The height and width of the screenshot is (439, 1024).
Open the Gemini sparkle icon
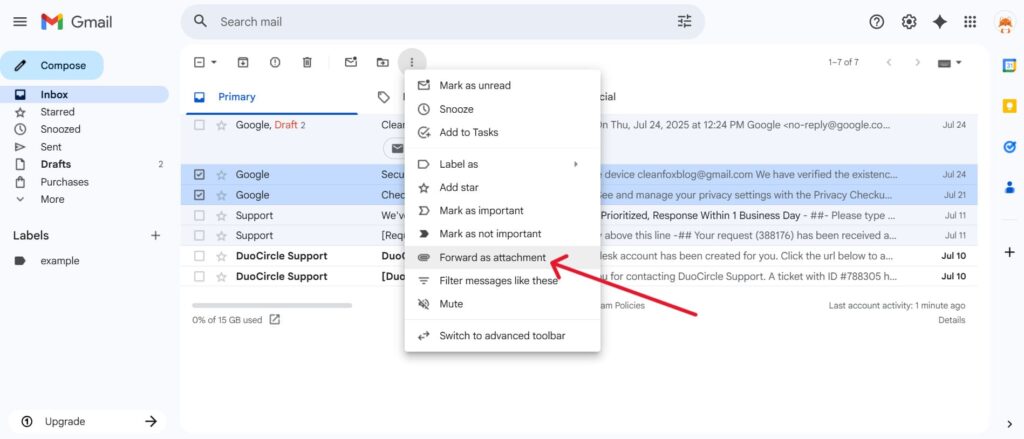(x=939, y=22)
